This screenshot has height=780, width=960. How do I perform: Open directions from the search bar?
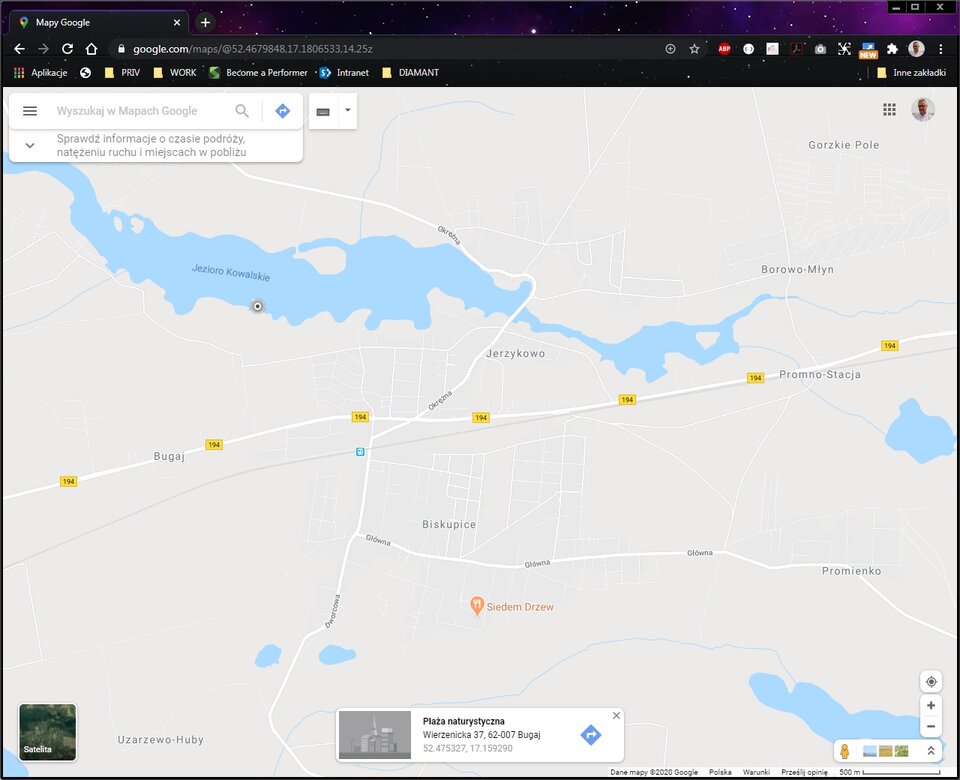[x=283, y=111]
